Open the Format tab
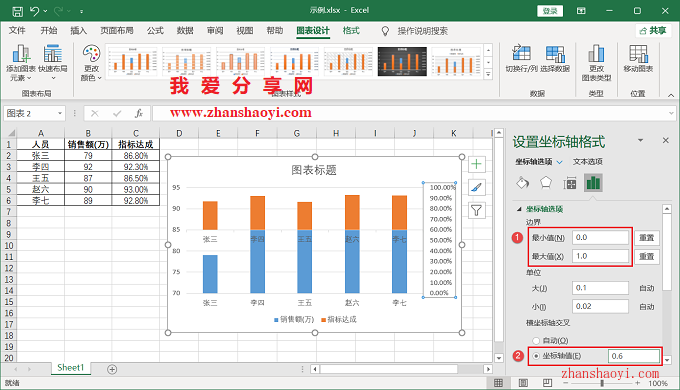The height and width of the screenshot is (390, 680). pos(351,30)
